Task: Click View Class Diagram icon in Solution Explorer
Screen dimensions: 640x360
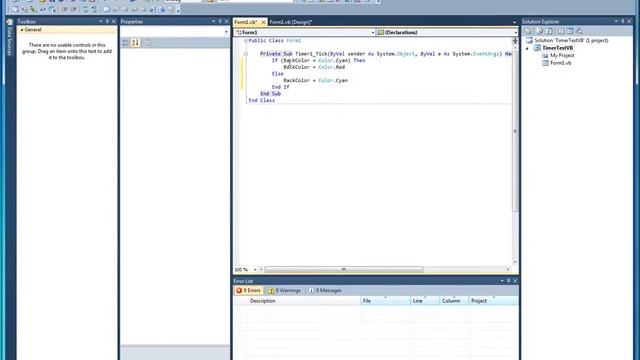Action: click(x=579, y=31)
